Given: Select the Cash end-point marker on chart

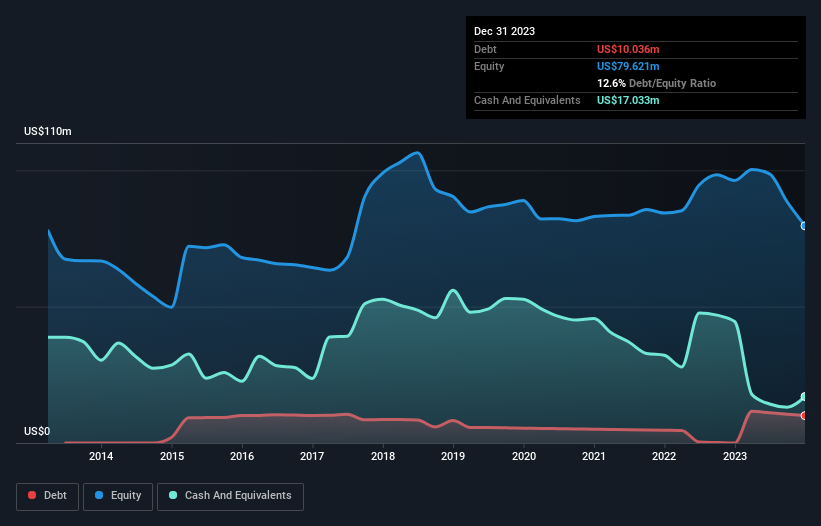Looking at the screenshot, I should point(804,397).
